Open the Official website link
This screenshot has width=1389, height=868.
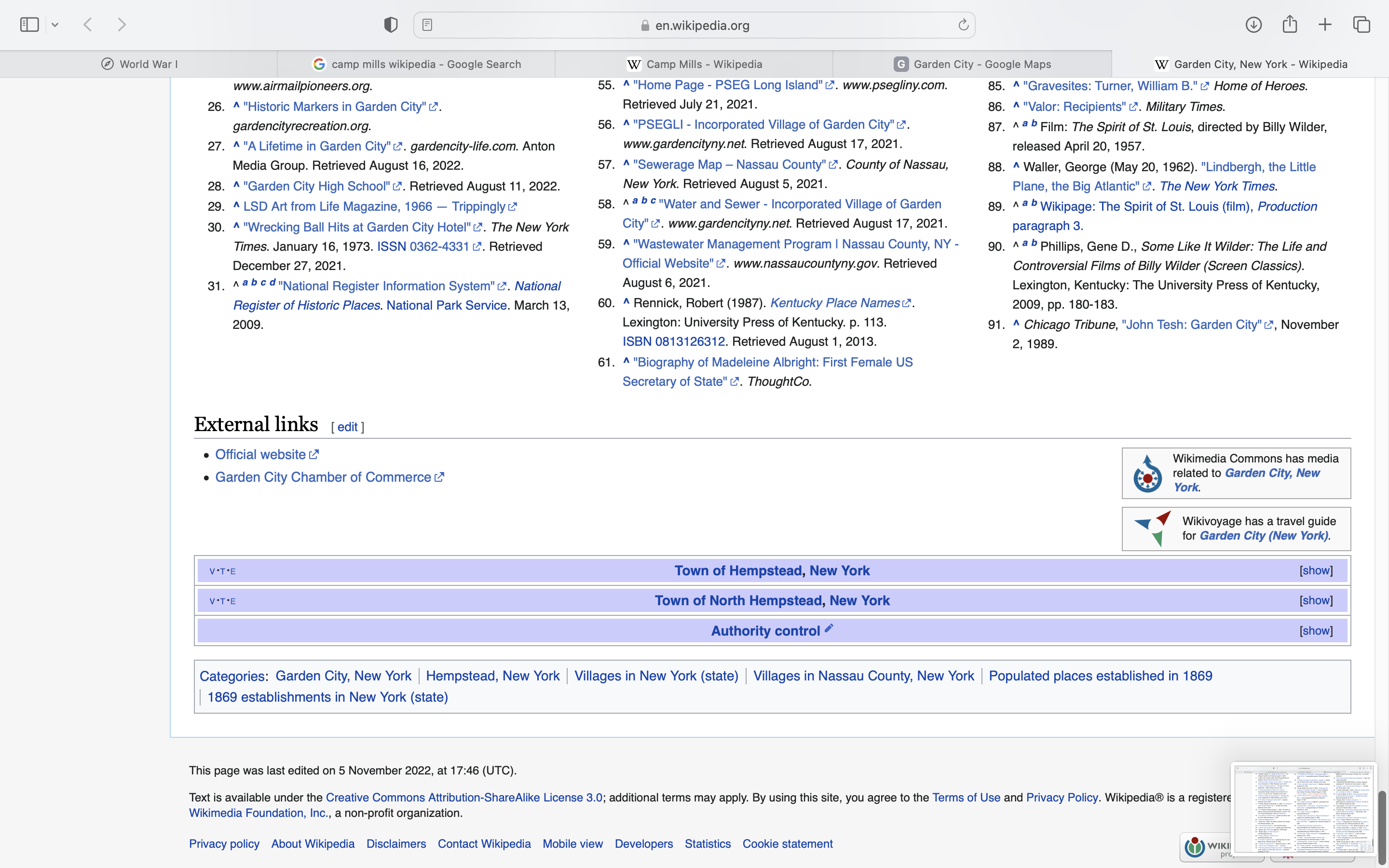click(x=260, y=455)
